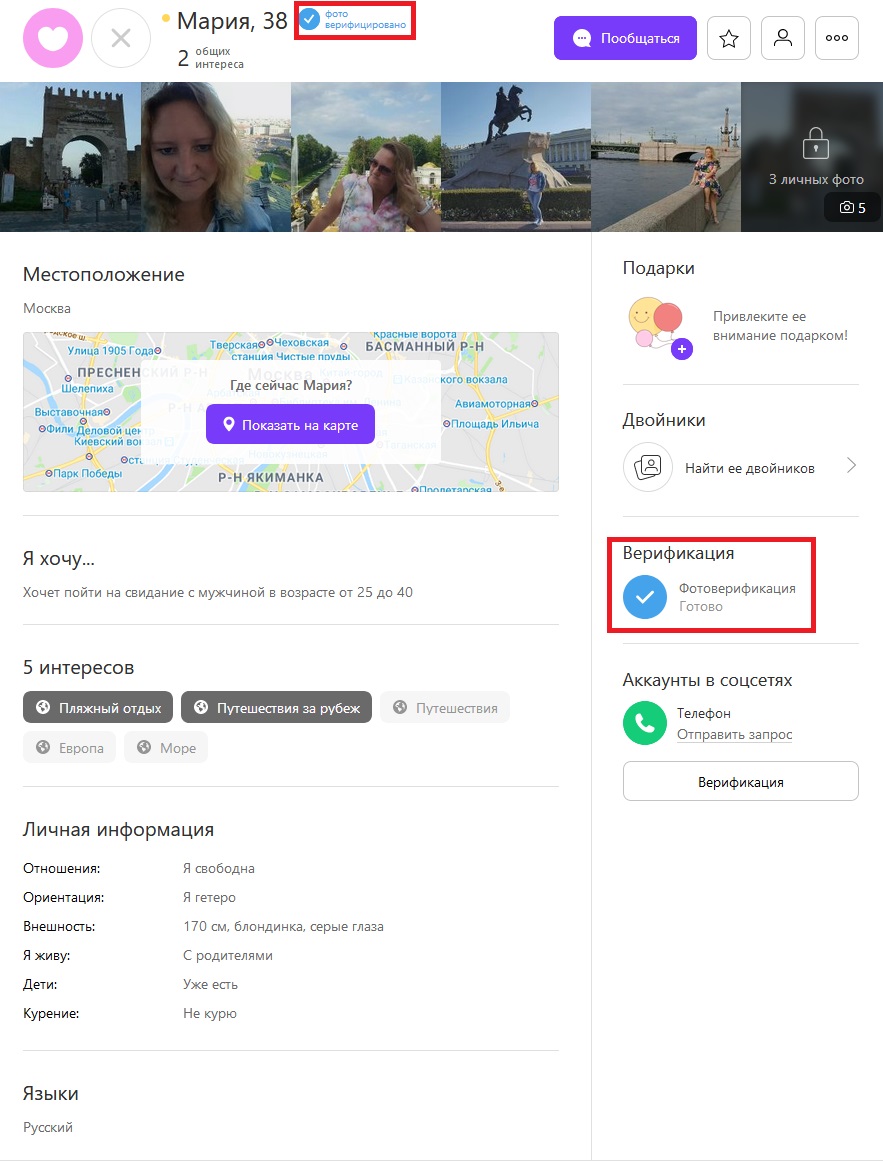Click the gift balloons icon with plus
883x1164 pixels.
[x=659, y=327]
